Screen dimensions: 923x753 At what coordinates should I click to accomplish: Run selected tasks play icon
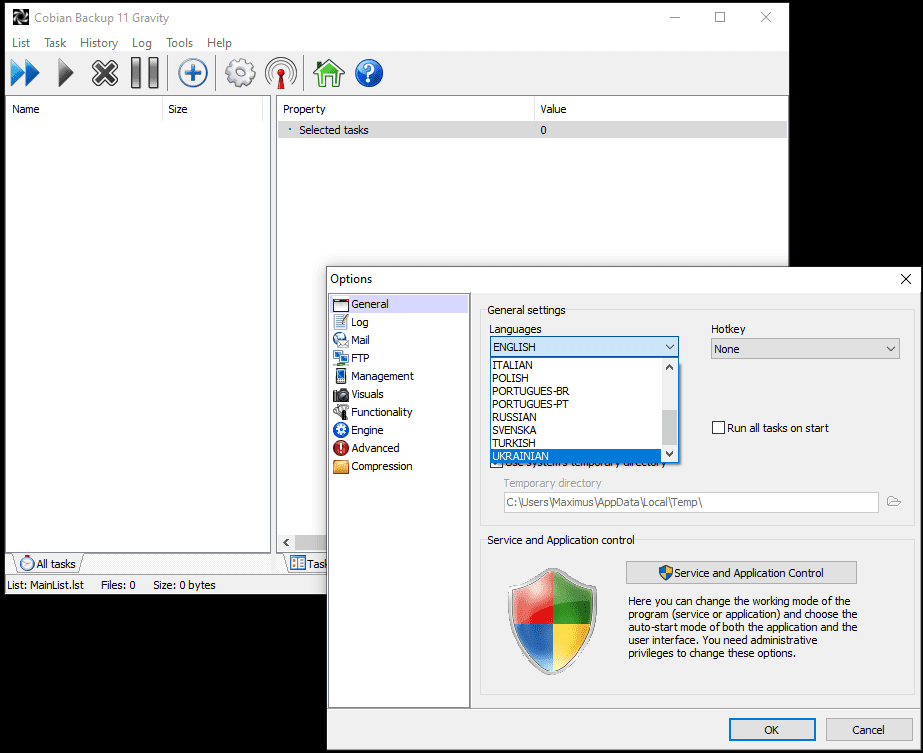coord(65,74)
